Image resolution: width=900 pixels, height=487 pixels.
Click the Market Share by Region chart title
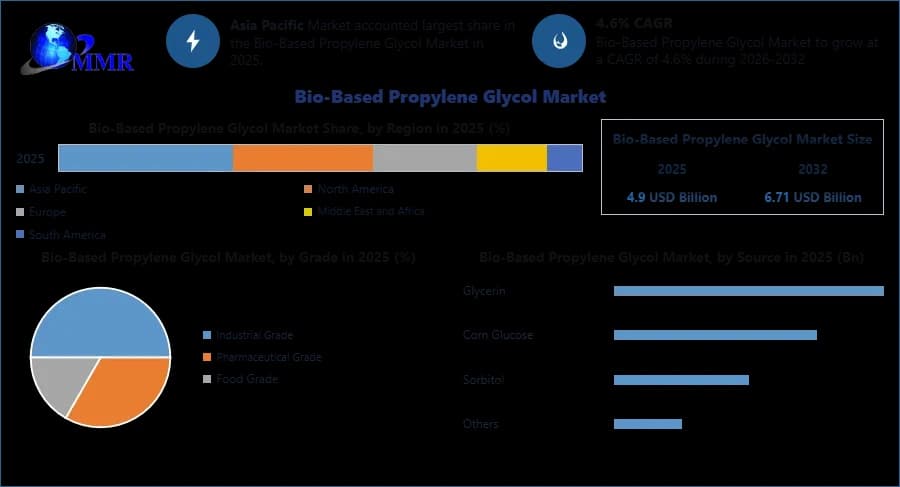click(x=299, y=128)
